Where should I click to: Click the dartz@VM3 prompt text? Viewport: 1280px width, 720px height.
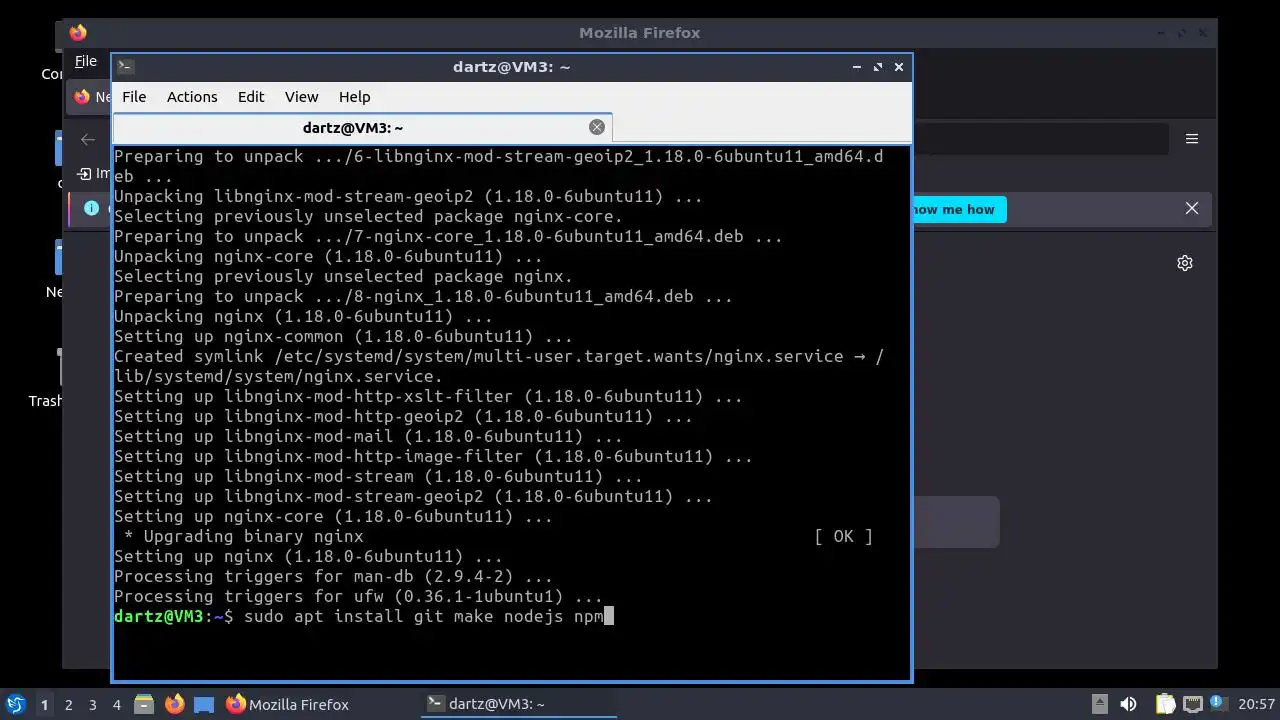click(x=173, y=616)
